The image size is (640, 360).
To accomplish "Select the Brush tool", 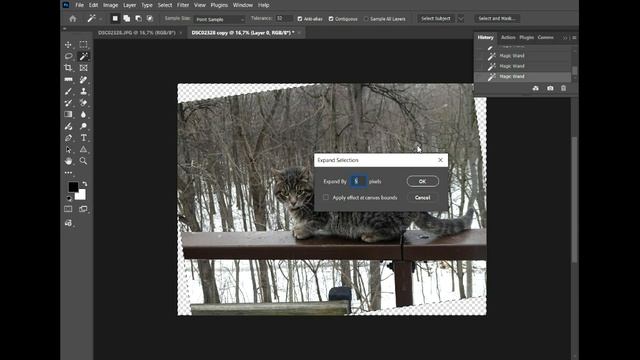I will [x=68, y=91].
